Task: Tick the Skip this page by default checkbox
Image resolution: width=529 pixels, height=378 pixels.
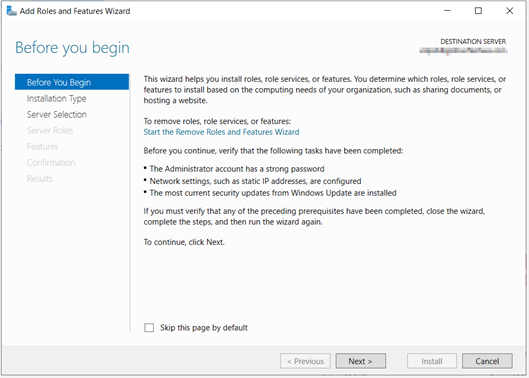Action: tap(149, 328)
